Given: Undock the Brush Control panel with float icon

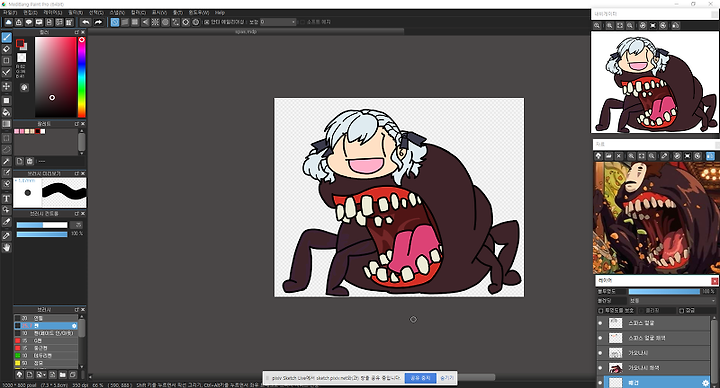Looking at the screenshot, I should pos(77,214).
